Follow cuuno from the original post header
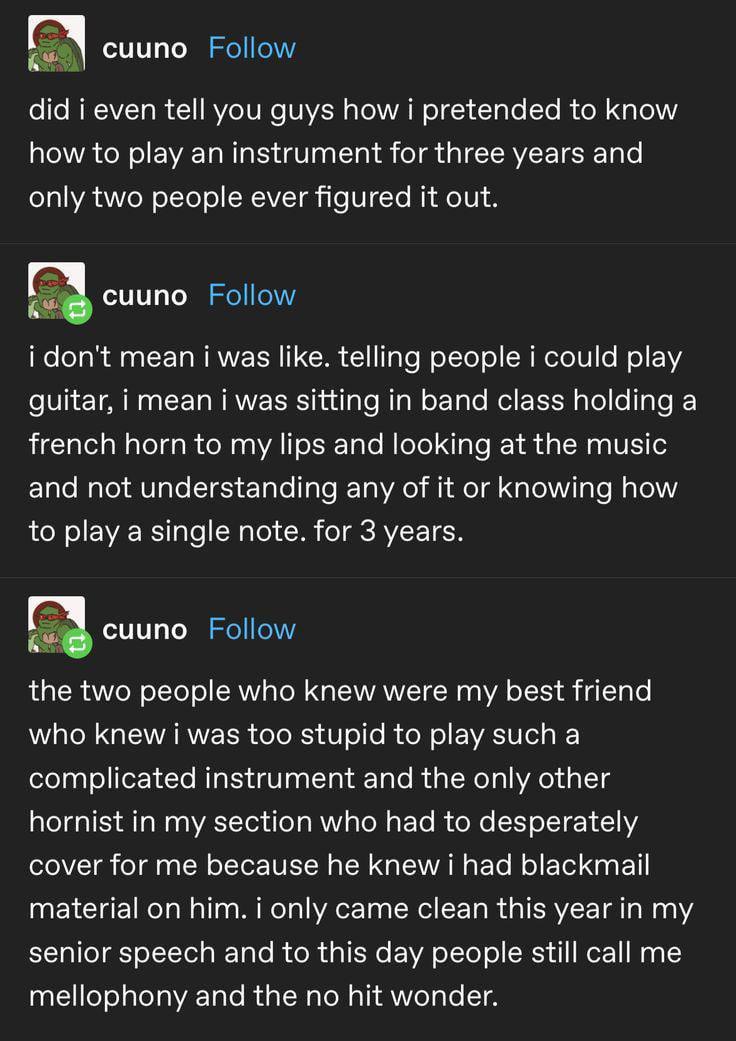 (252, 48)
